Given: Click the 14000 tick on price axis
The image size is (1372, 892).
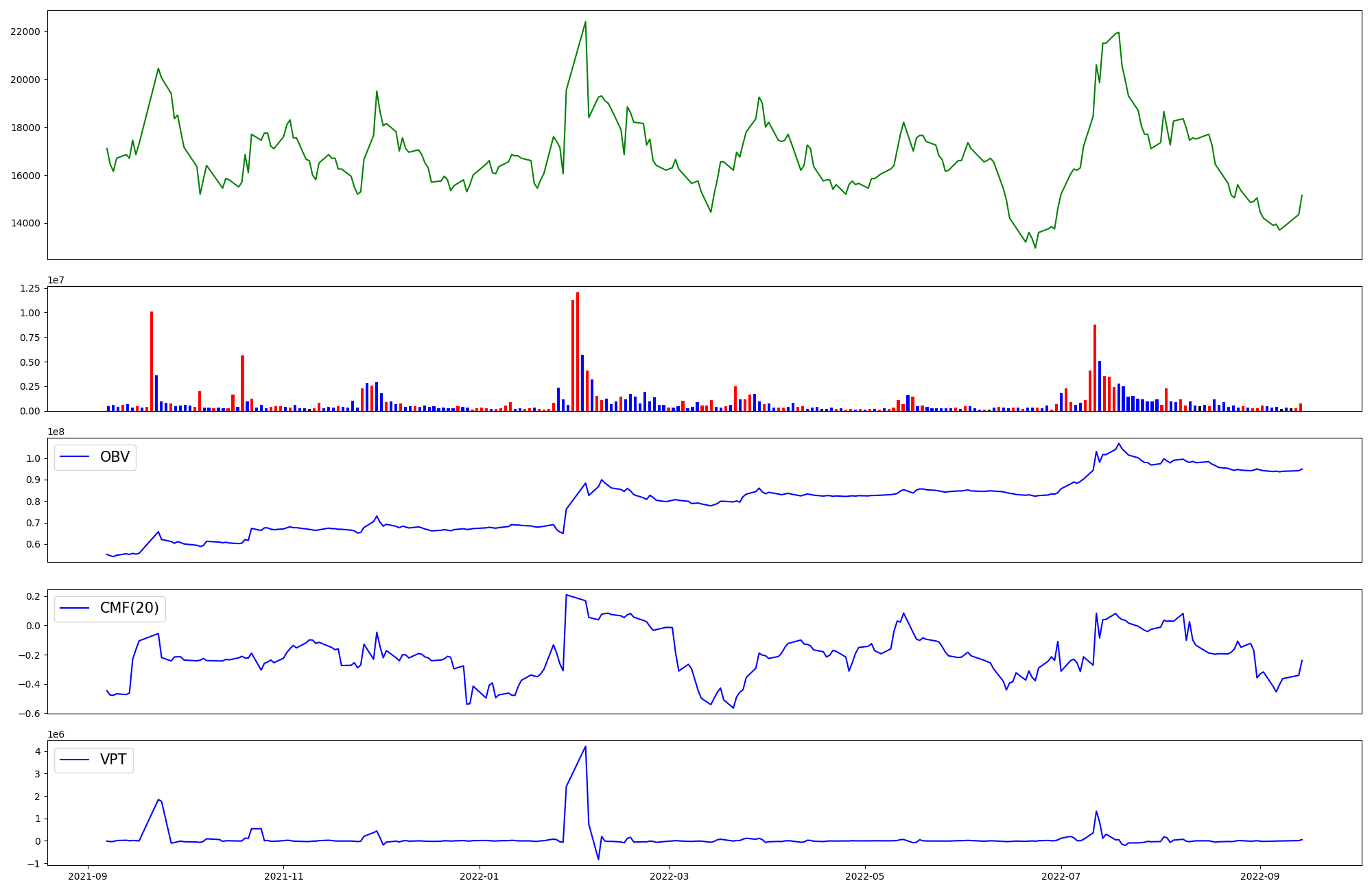Looking at the screenshot, I should (x=25, y=224).
